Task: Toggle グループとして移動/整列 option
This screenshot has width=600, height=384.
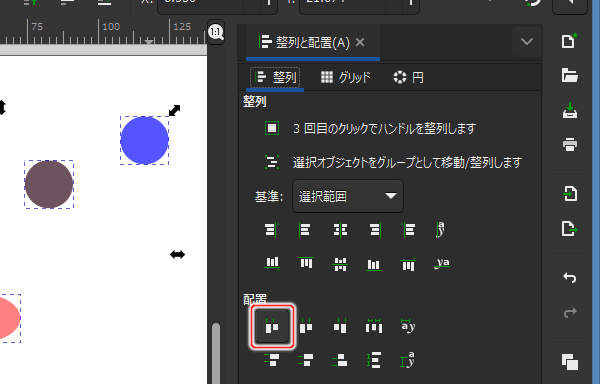Action: coord(272,162)
